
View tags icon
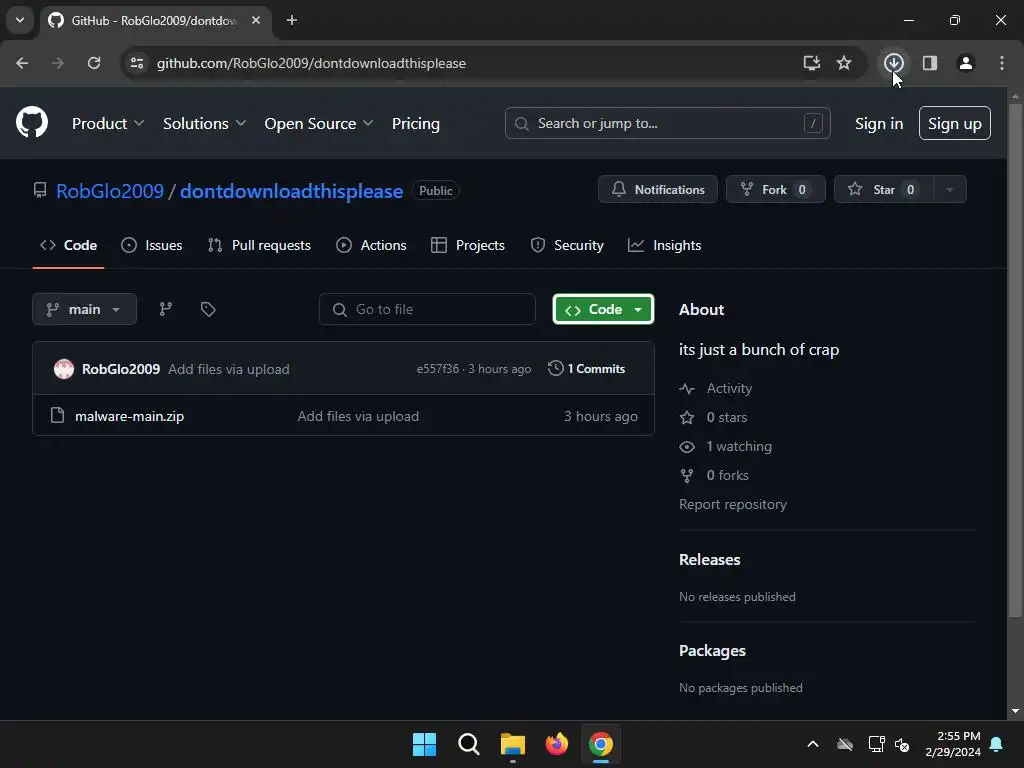click(208, 309)
